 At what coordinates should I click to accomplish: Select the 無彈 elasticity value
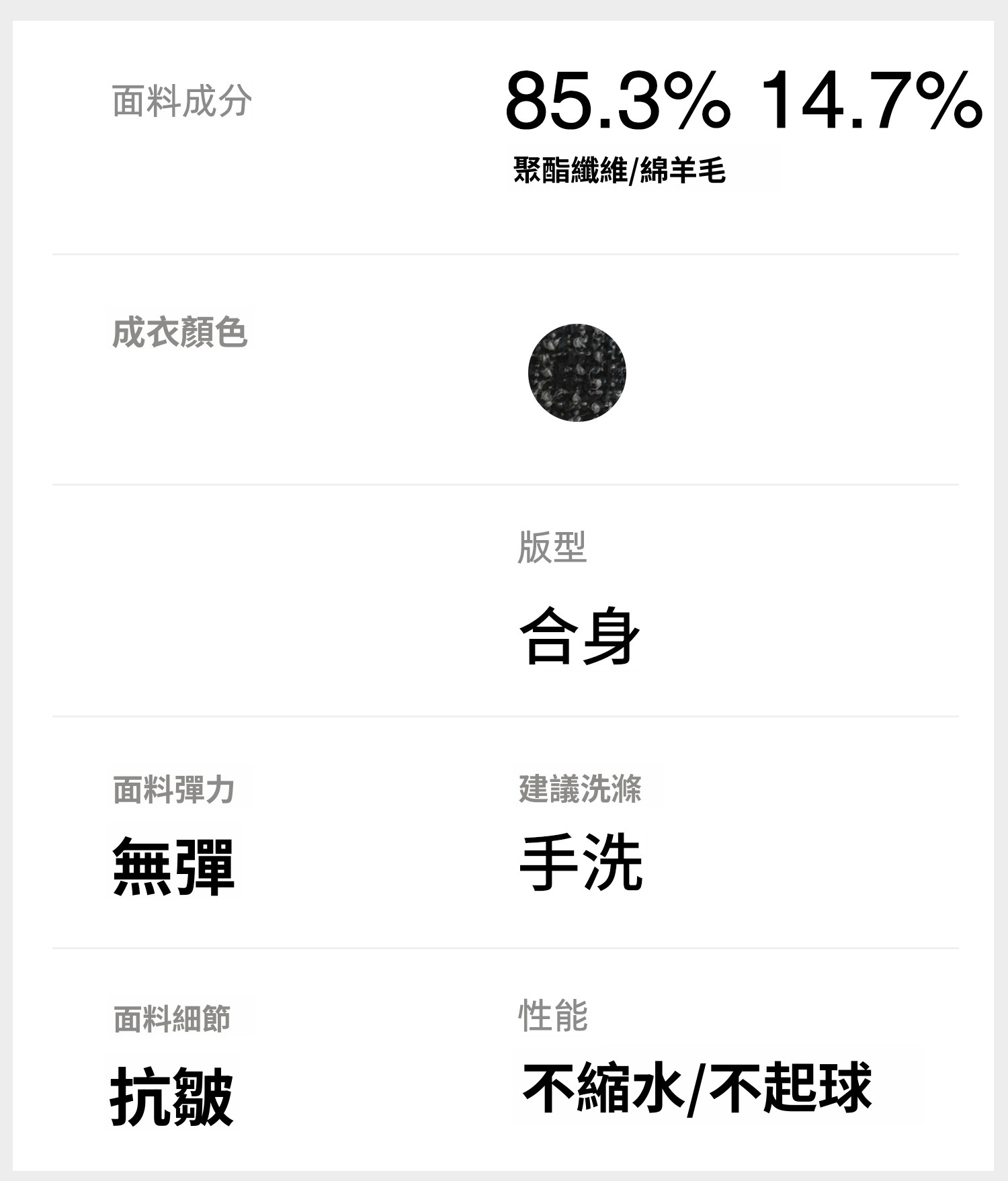point(173,867)
